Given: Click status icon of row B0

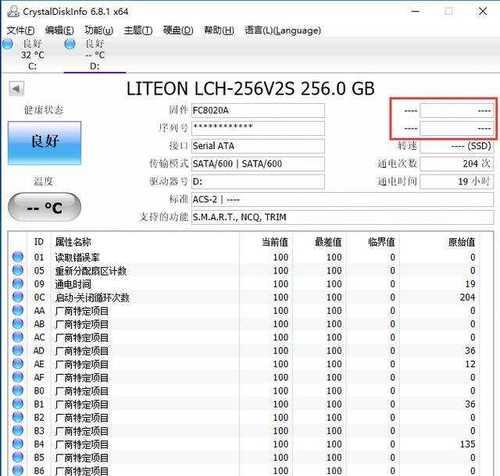Looking at the screenshot, I should coord(18,390).
